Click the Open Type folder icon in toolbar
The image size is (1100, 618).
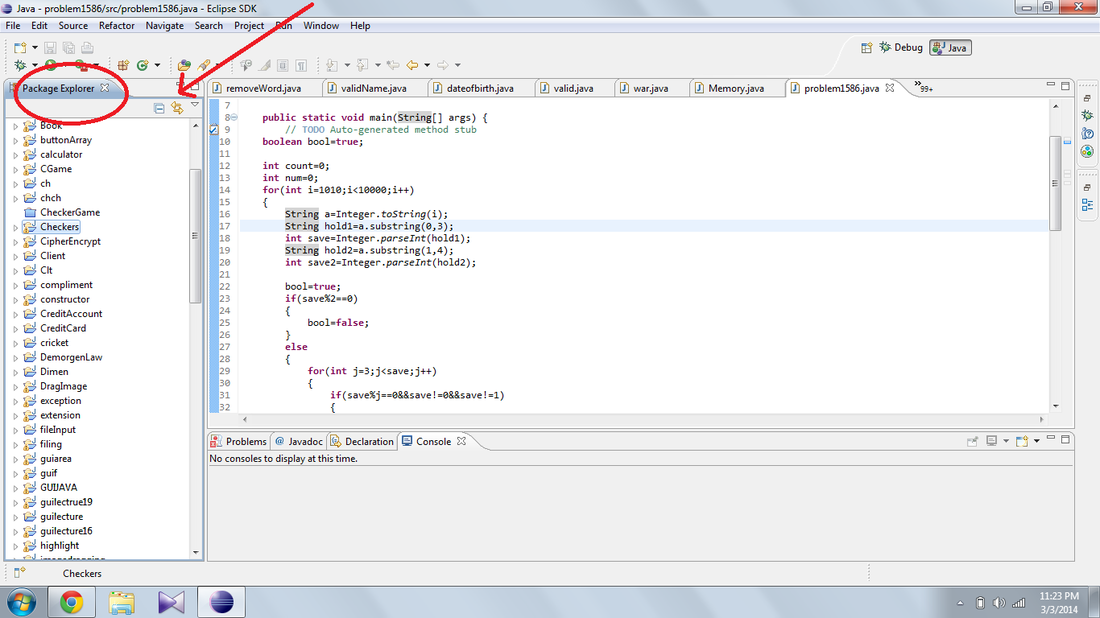pos(184,66)
